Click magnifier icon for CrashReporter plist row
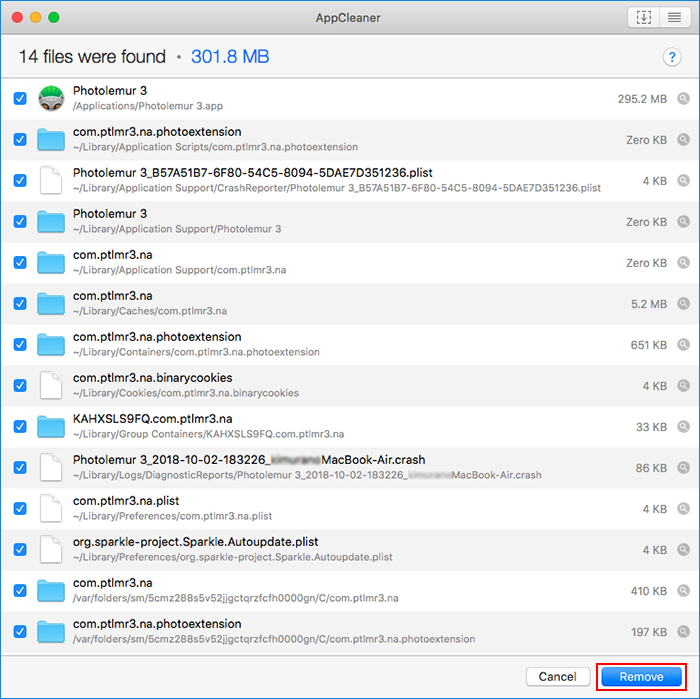 pos(683,180)
